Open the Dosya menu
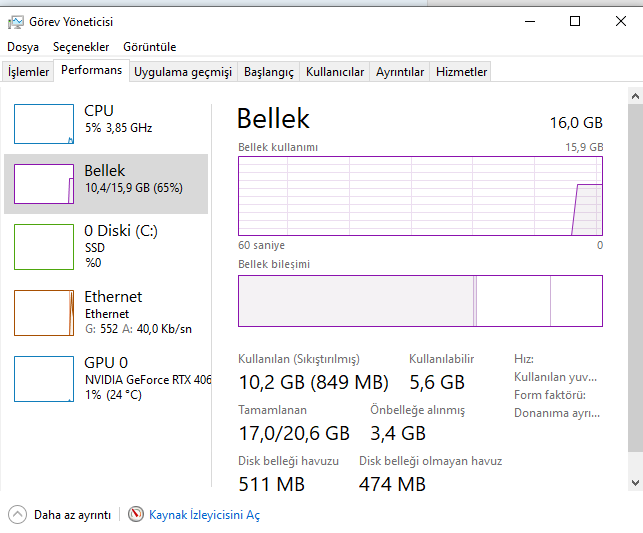The width and height of the screenshot is (643, 533). 23,47
